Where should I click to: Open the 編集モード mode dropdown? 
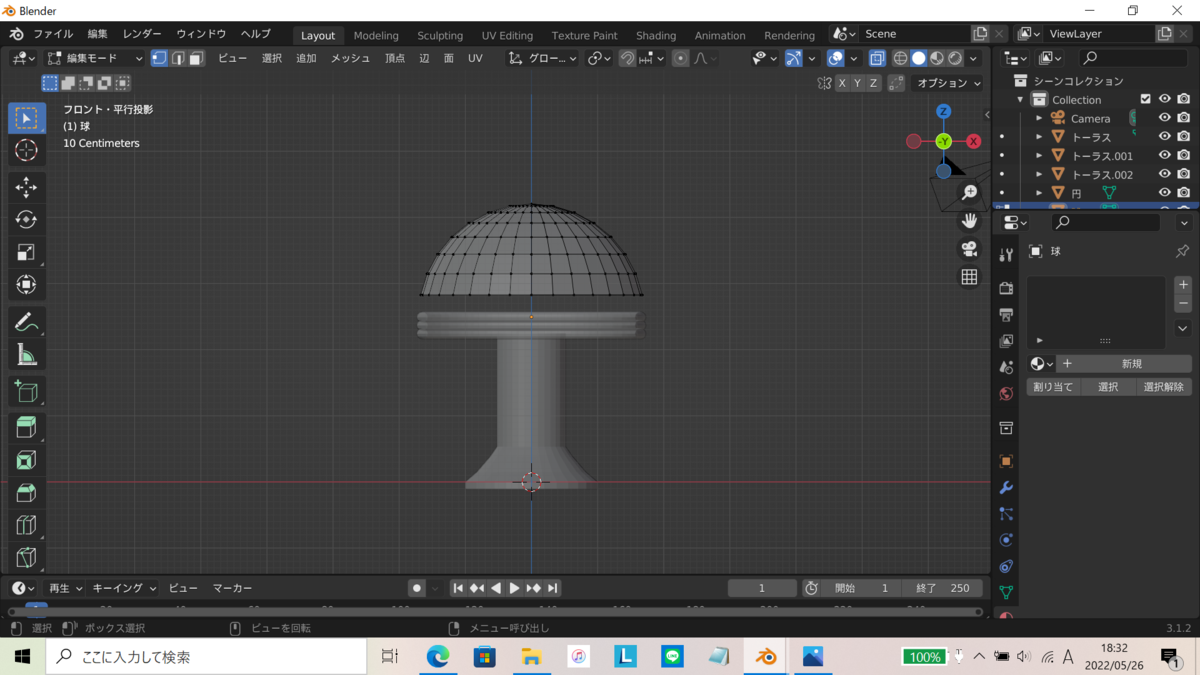96,58
